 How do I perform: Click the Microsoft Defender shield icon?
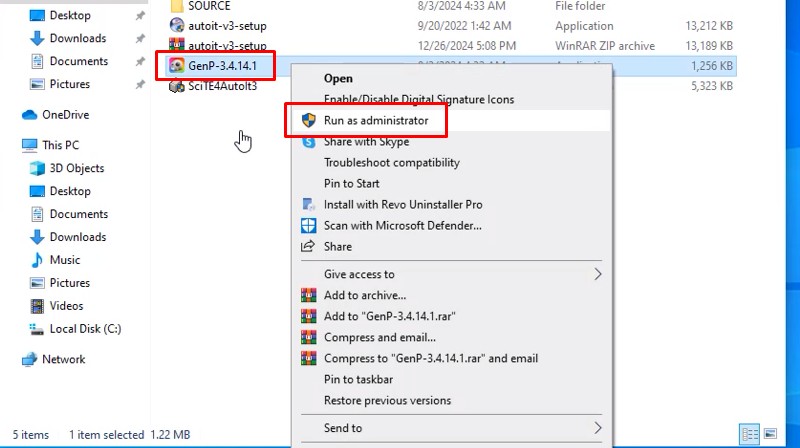(x=308, y=226)
